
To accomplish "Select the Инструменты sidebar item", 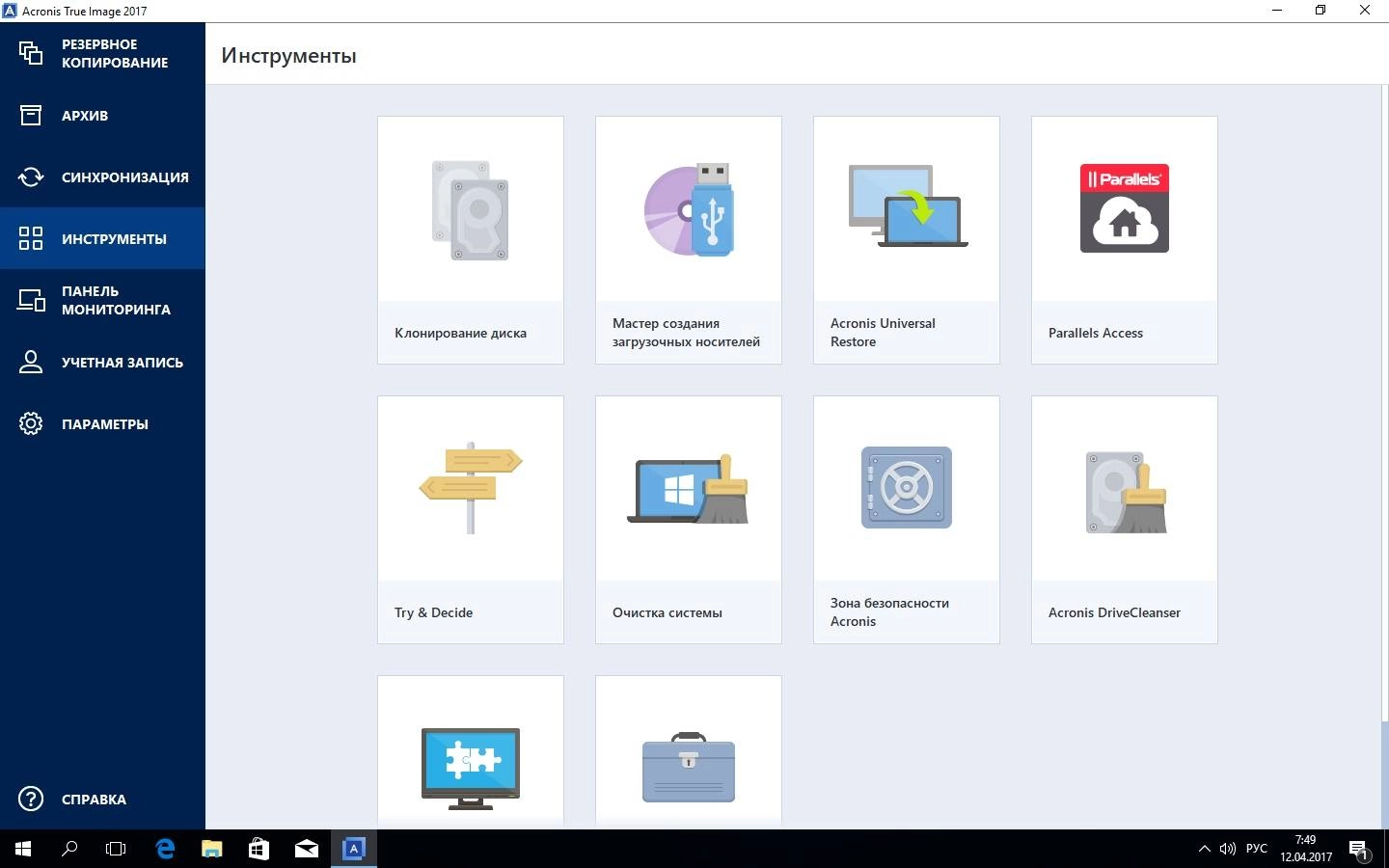I will coord(102,238).
